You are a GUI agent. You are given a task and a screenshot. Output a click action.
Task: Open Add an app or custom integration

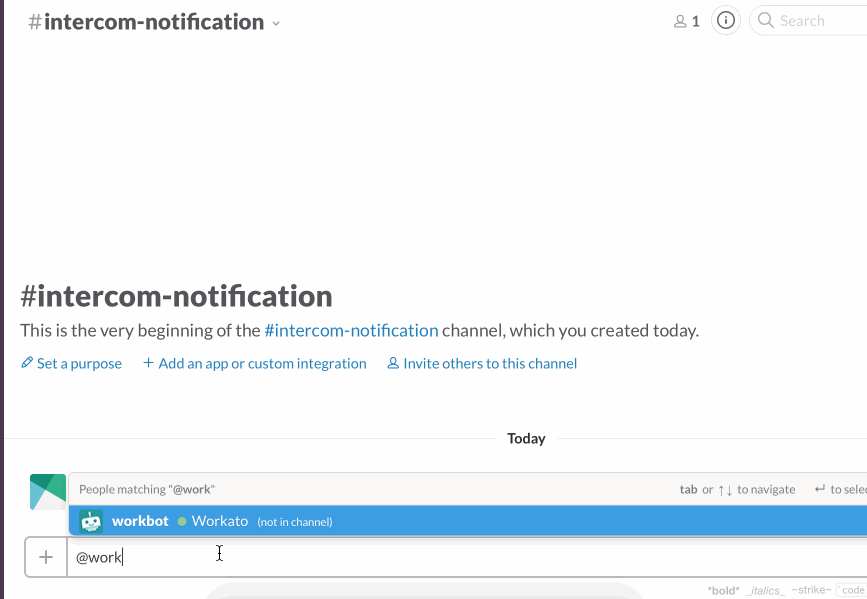[262, 363]
